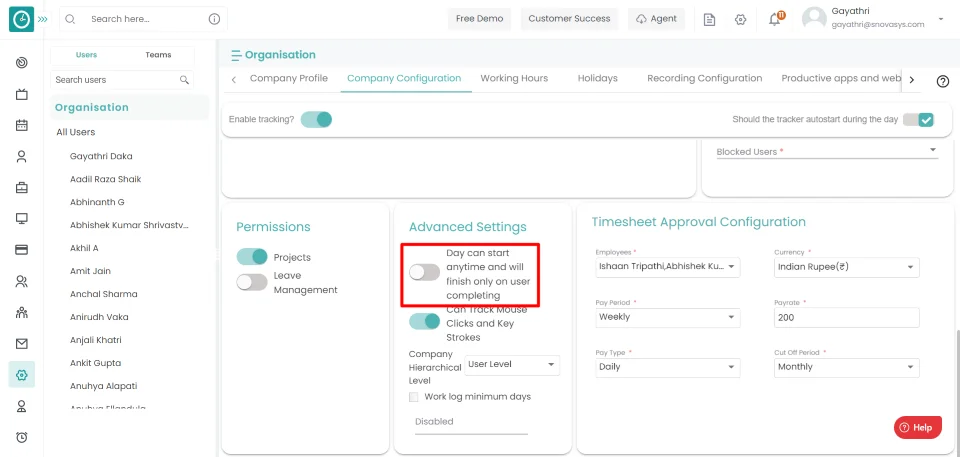Open the calendar icon in left sidebar
Image resolution: width=960 pixels, height=457 pixels.
tap(22, 125)
